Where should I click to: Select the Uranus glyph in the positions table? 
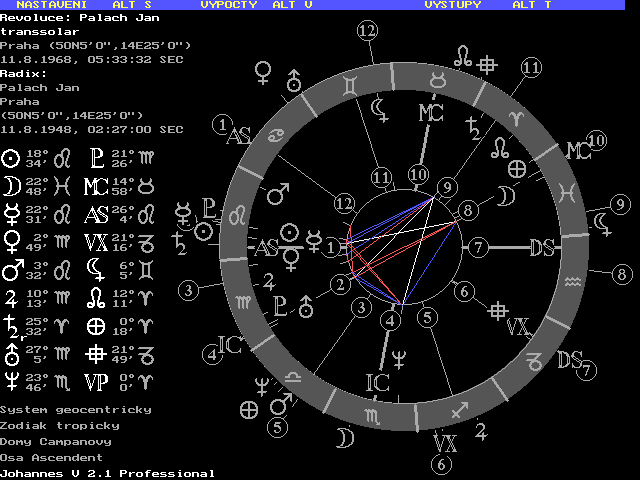(10, 353)
